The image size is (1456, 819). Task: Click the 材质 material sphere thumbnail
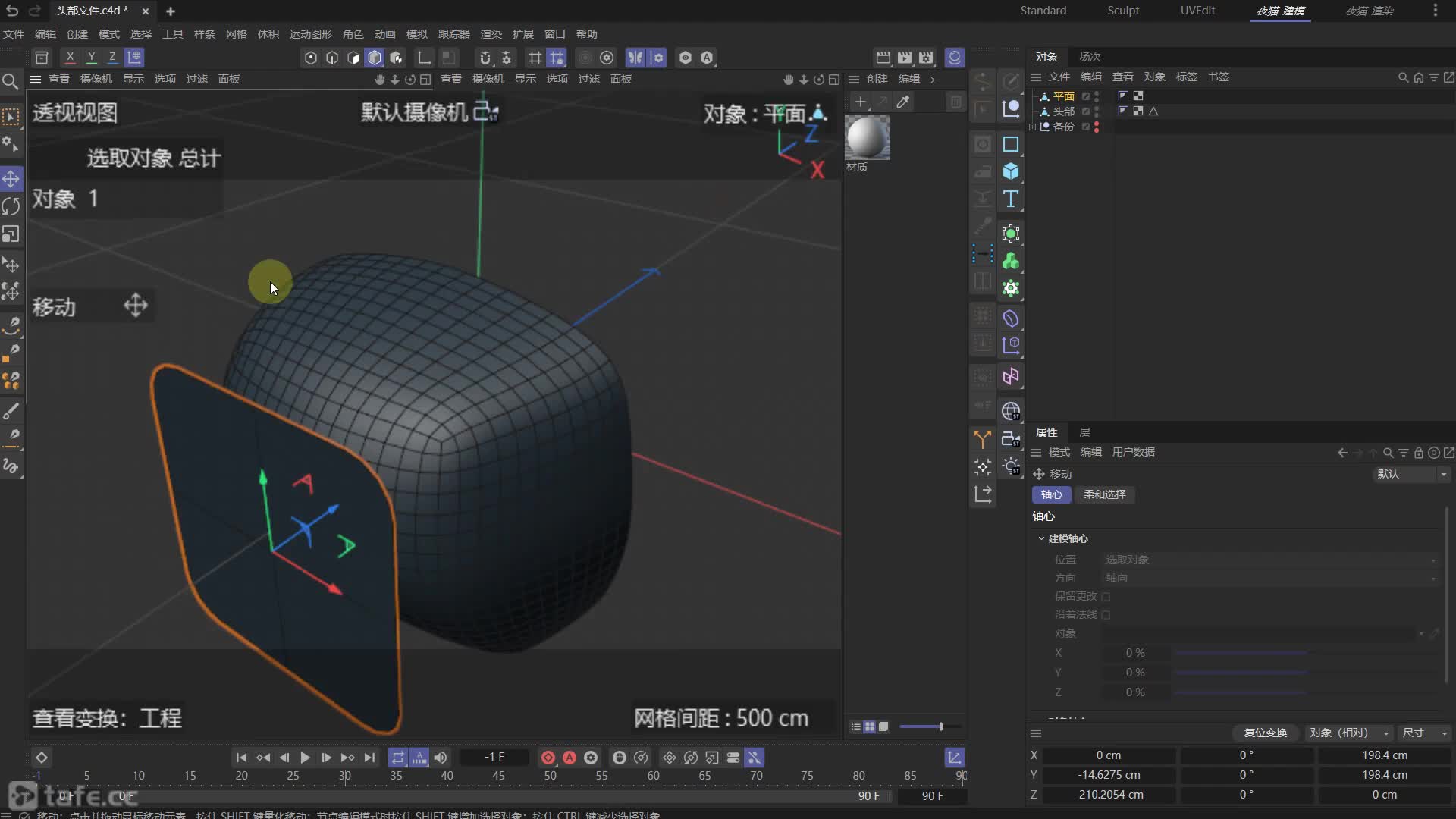click(x=868, y=137)
